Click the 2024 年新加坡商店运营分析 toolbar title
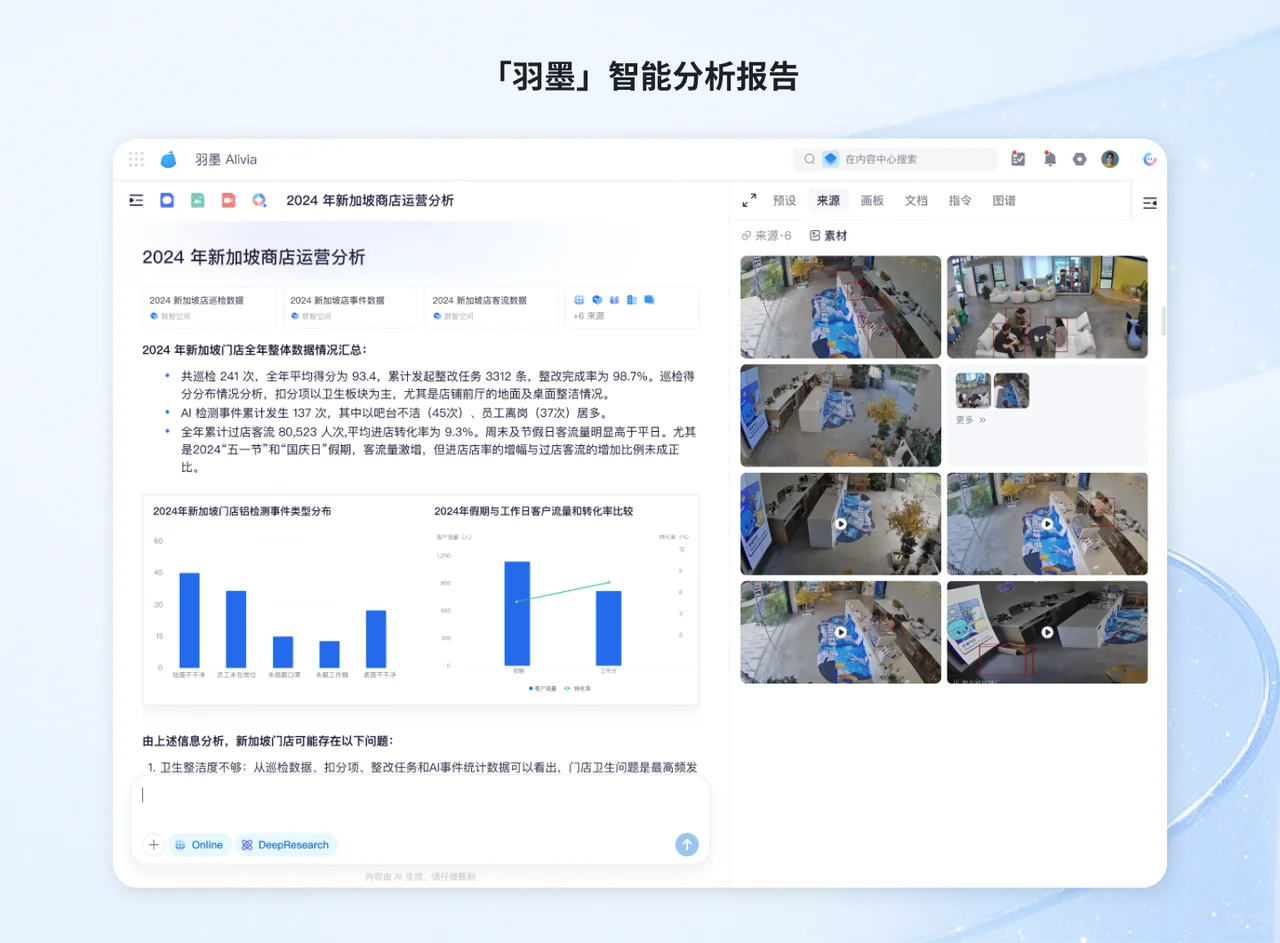 370,200
